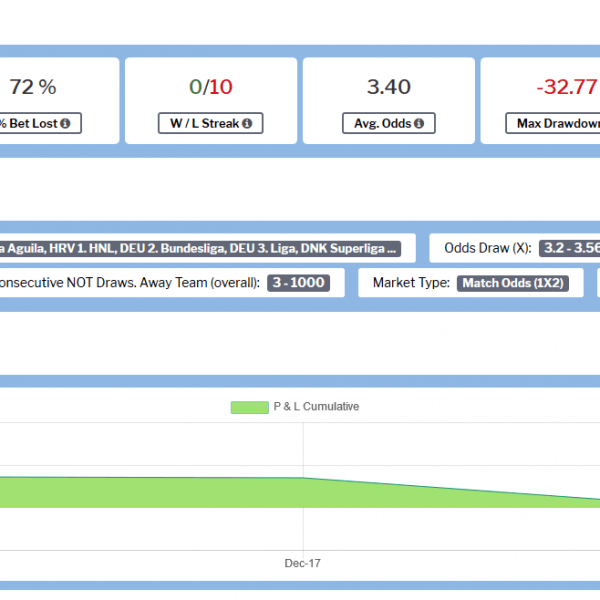The width and height of the screenshot is (600, 600).
Task: Select the 72 % bet lost value
Action: 34,87
